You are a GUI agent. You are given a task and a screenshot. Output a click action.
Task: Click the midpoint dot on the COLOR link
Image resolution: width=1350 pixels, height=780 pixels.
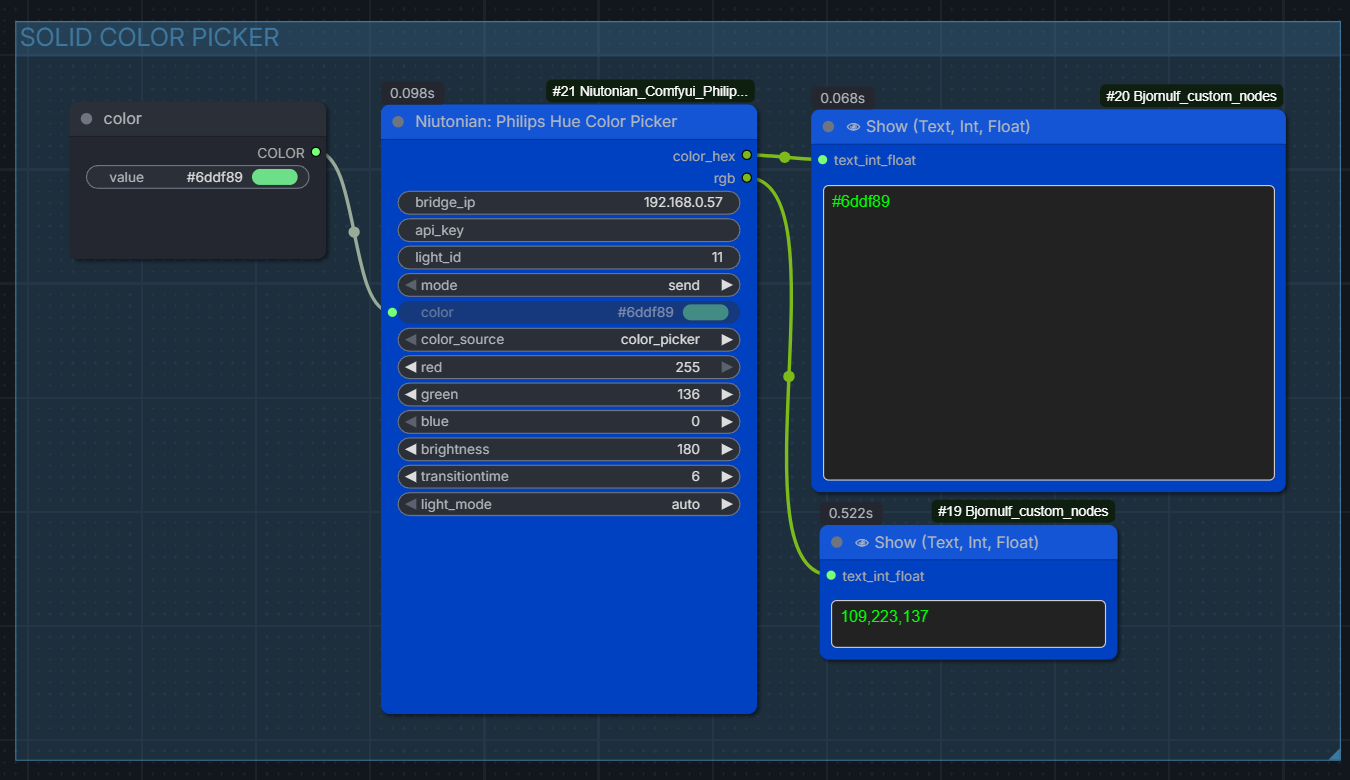click(354, 232)
